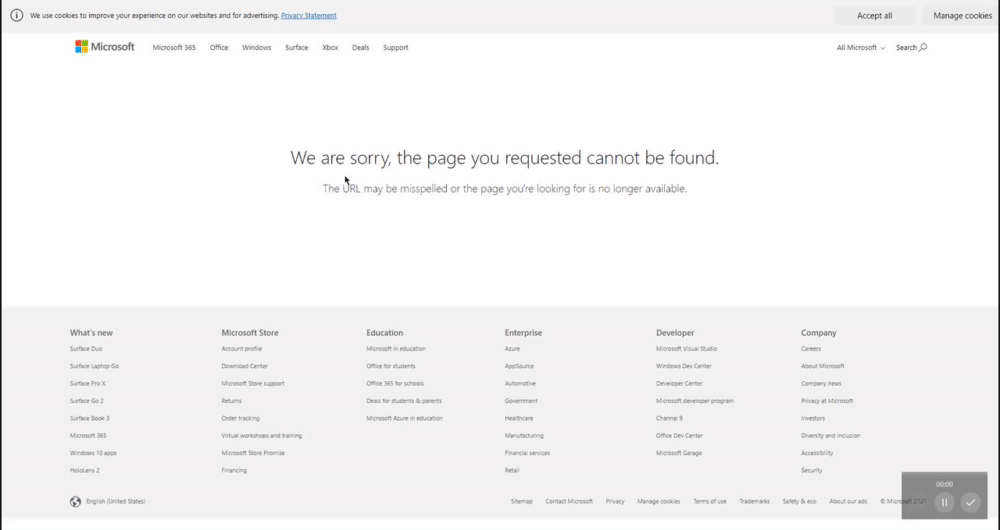Screen dimensions: 1000x530
Task: Open Company news link
Action: click(821, 383)
